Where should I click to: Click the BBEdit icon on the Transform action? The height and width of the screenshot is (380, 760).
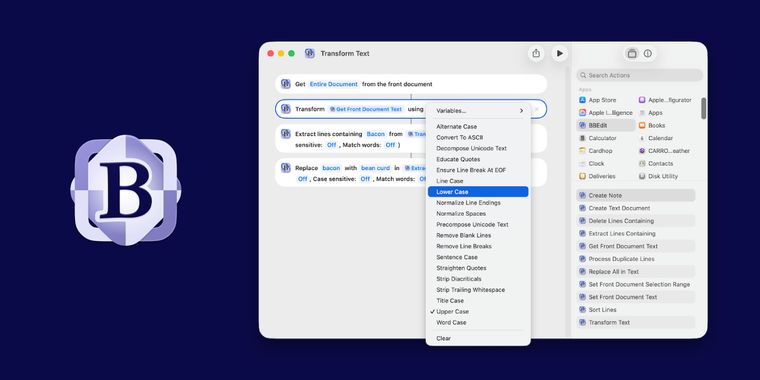(x=285, y=109)
